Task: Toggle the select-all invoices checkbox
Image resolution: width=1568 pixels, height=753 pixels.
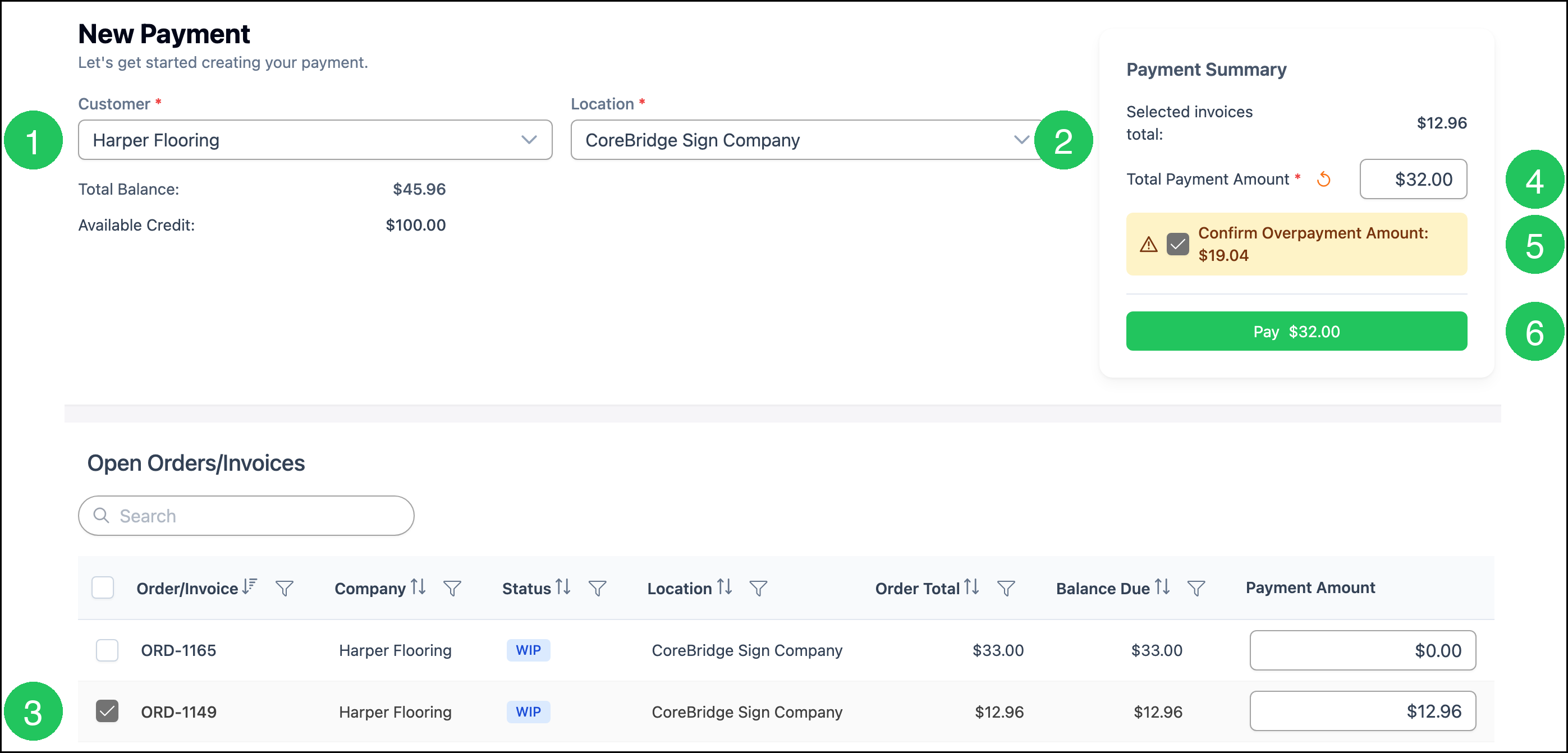Action: (x=102, y=587)
